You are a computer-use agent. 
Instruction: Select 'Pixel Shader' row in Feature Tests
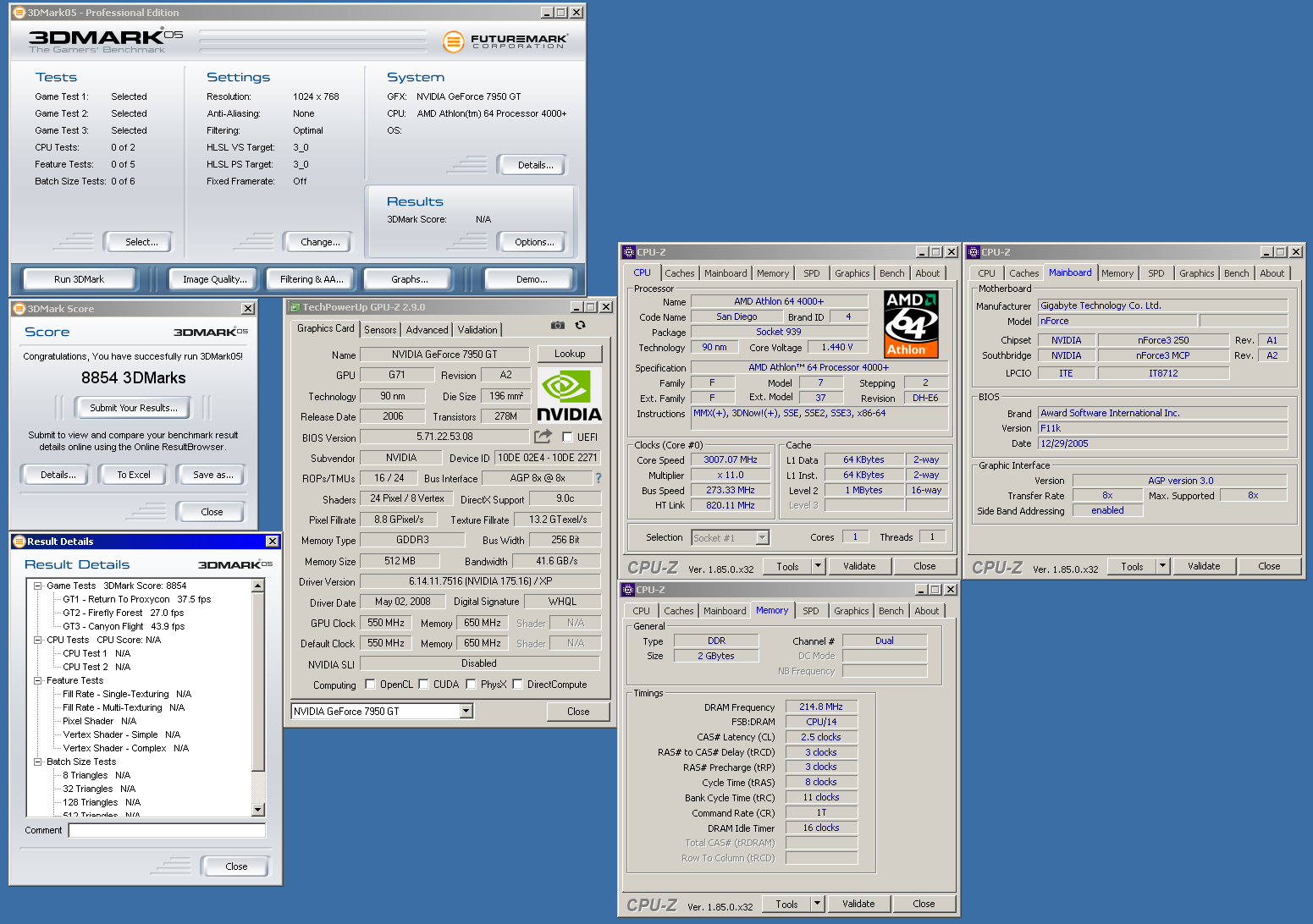click(99, 721)
